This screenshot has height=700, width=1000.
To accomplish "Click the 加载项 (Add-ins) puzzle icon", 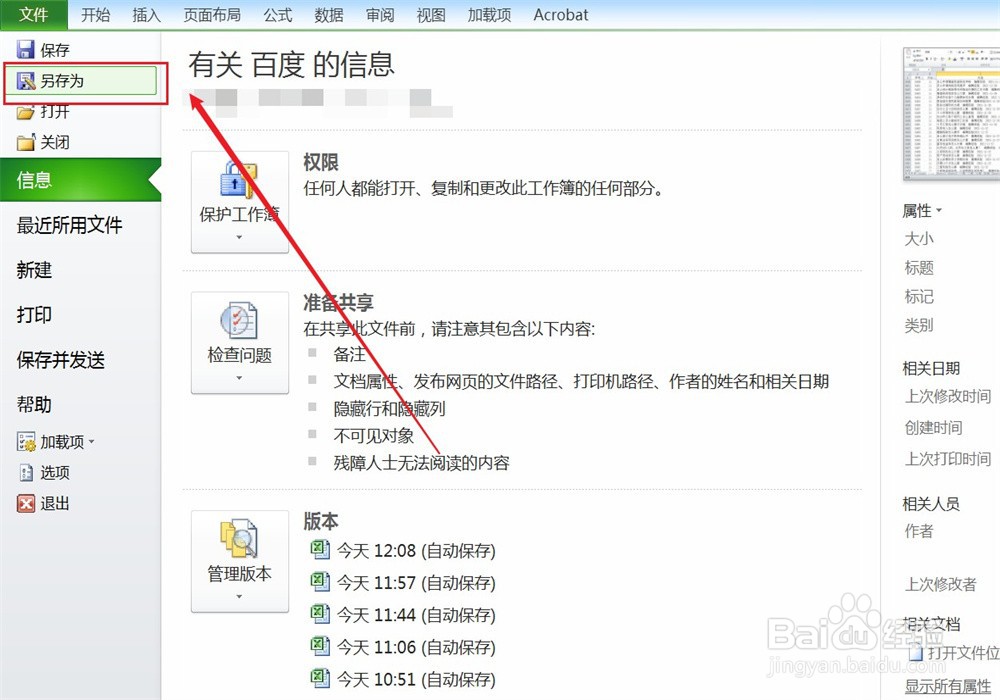I will point(27,441).
